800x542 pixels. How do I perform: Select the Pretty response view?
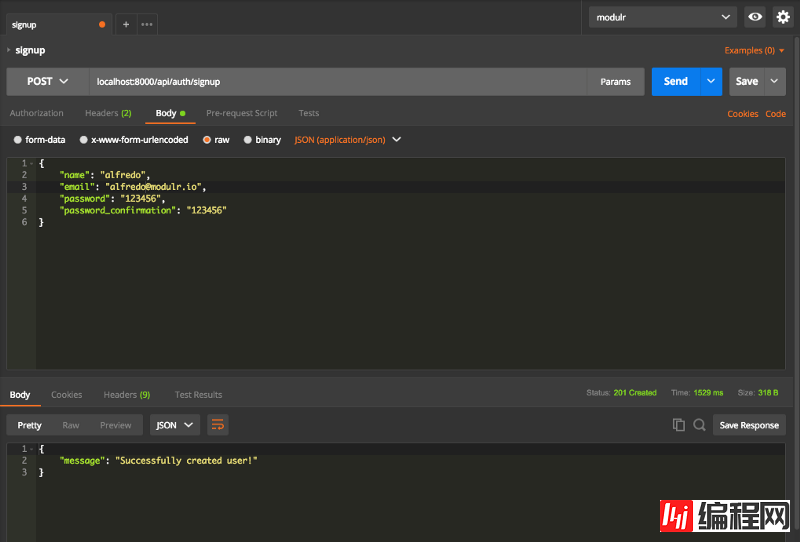click(x=30, y=425)
